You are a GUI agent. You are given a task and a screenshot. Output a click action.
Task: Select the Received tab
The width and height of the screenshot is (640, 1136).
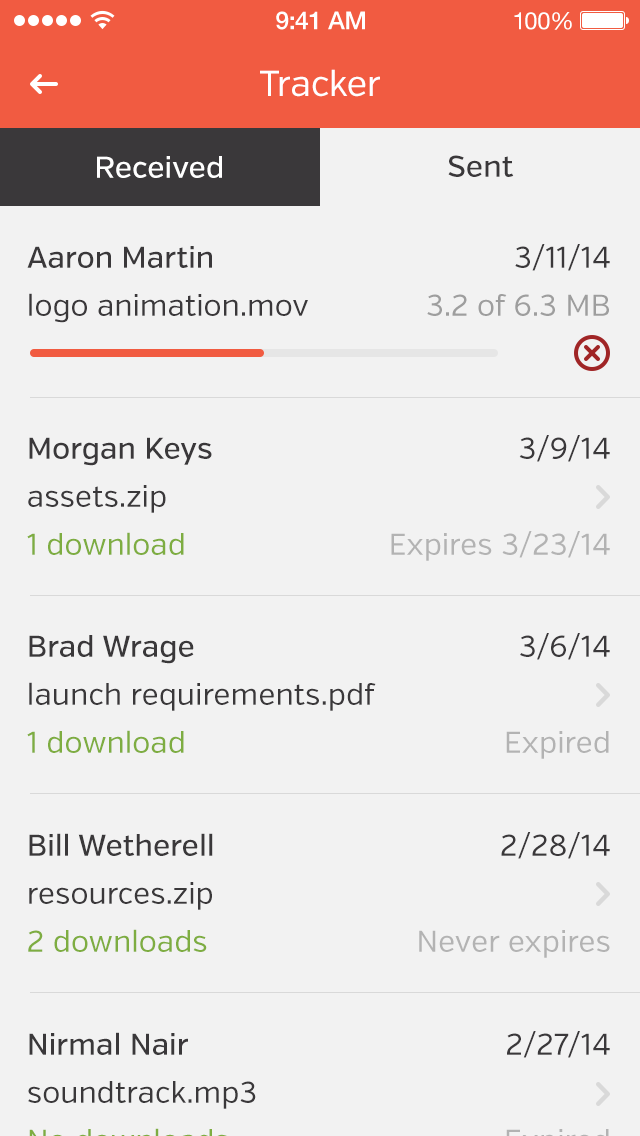[x=160, y=167]
